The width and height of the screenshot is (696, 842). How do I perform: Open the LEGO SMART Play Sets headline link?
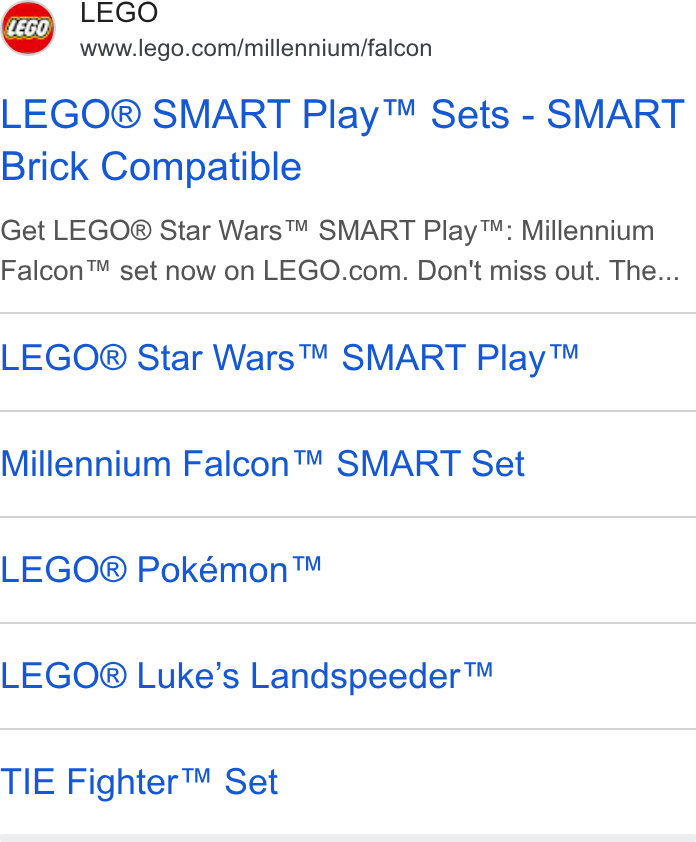coord(343,141)
